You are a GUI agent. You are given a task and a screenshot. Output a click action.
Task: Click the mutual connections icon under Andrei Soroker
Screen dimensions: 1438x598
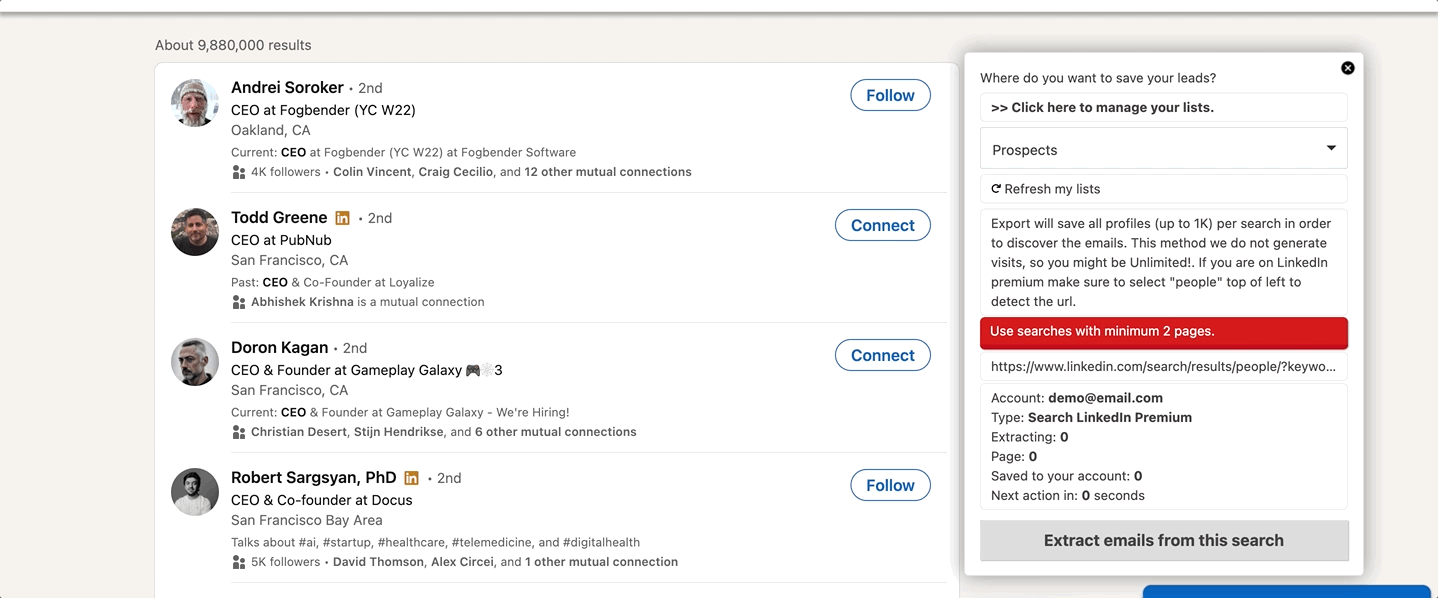(x=238, y=172)
